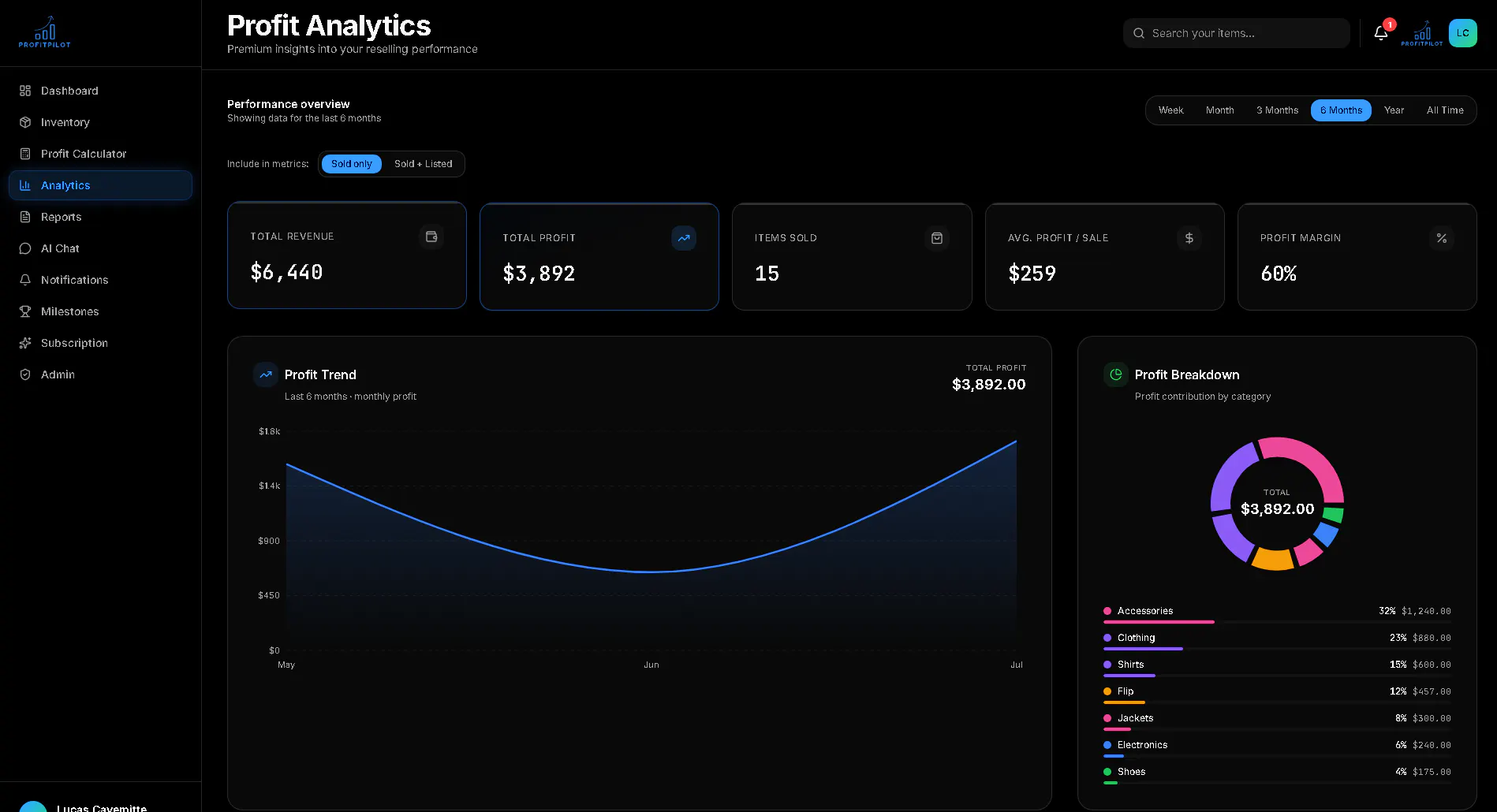Select Sold only metrics toggle
The height and width of the screenshot is (812, 1497).
[352, 164]
